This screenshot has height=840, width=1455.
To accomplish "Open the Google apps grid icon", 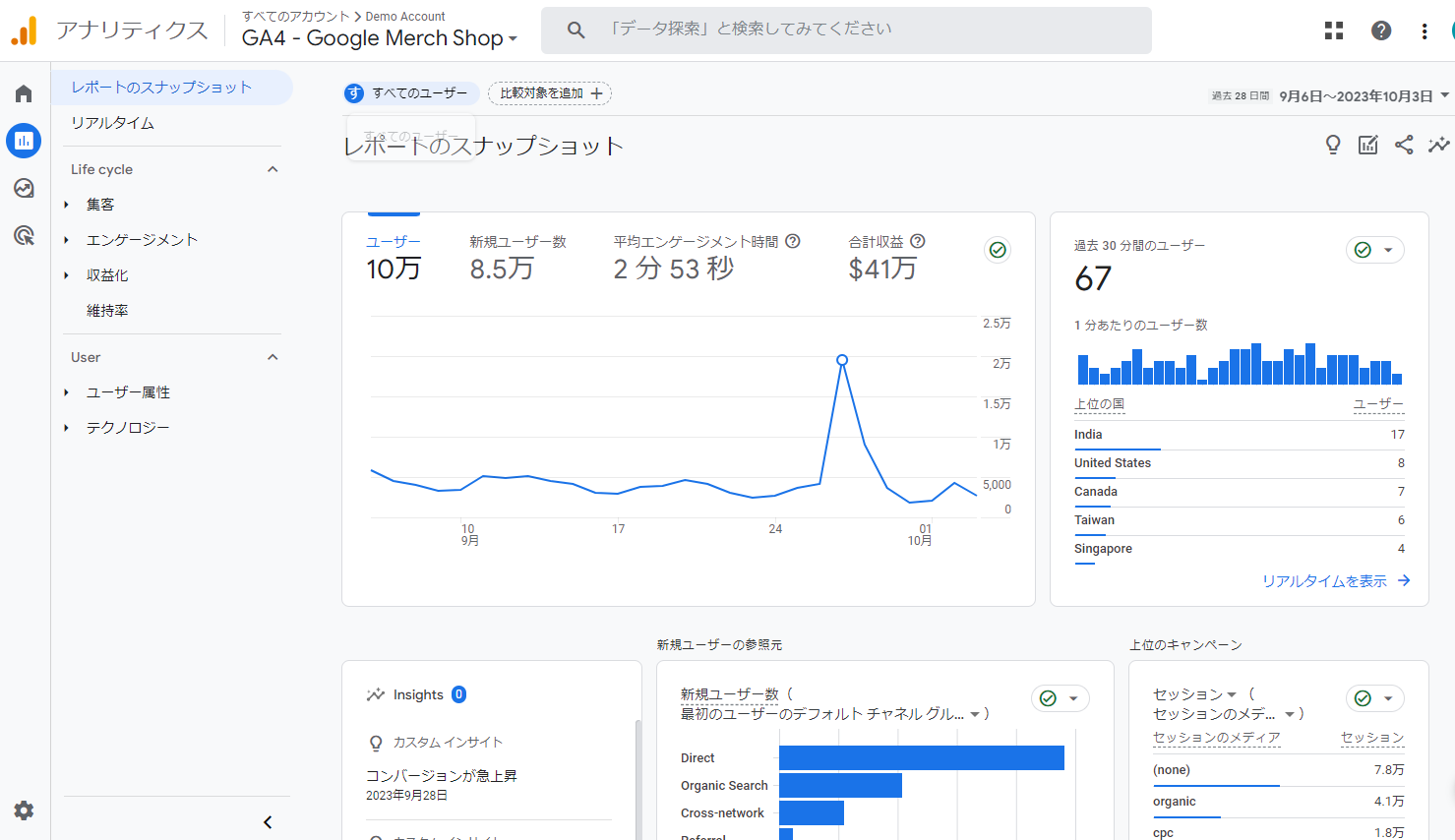I will (1334, 30).
